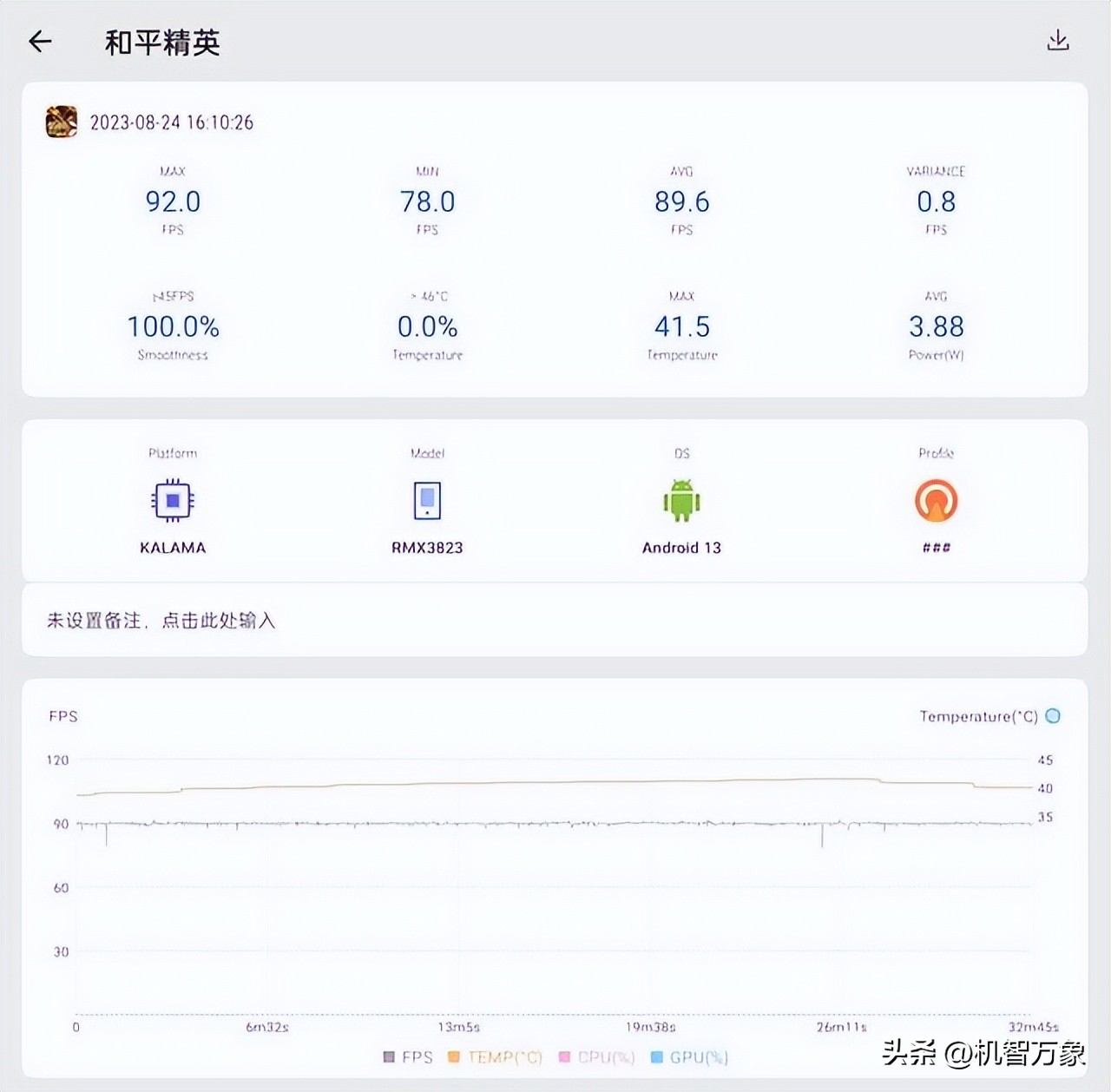This screenshot has height=1092, width=1111.
Task: Enable the CPU(%) series in the legend
Action: click(x=601, y=1057)
